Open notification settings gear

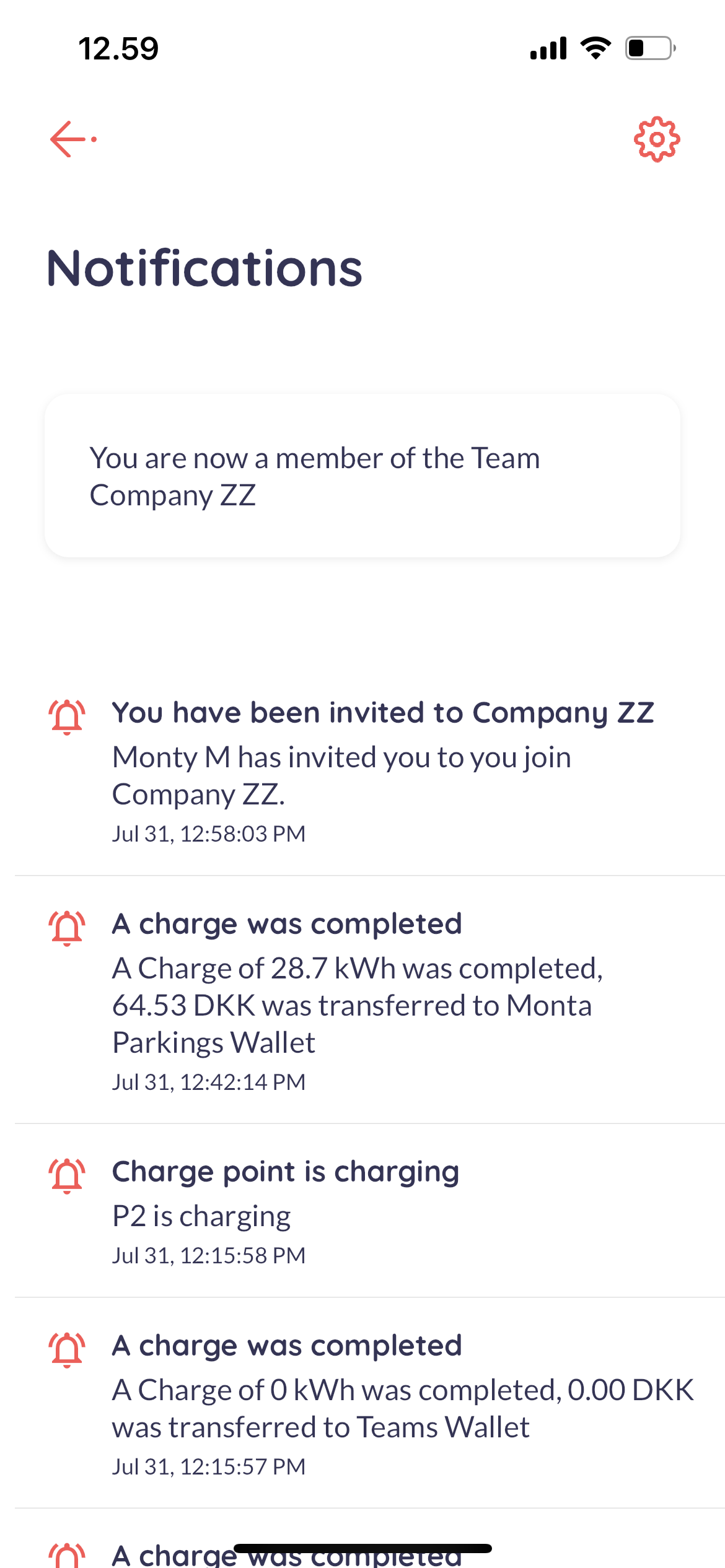click(x=657, y=139)
